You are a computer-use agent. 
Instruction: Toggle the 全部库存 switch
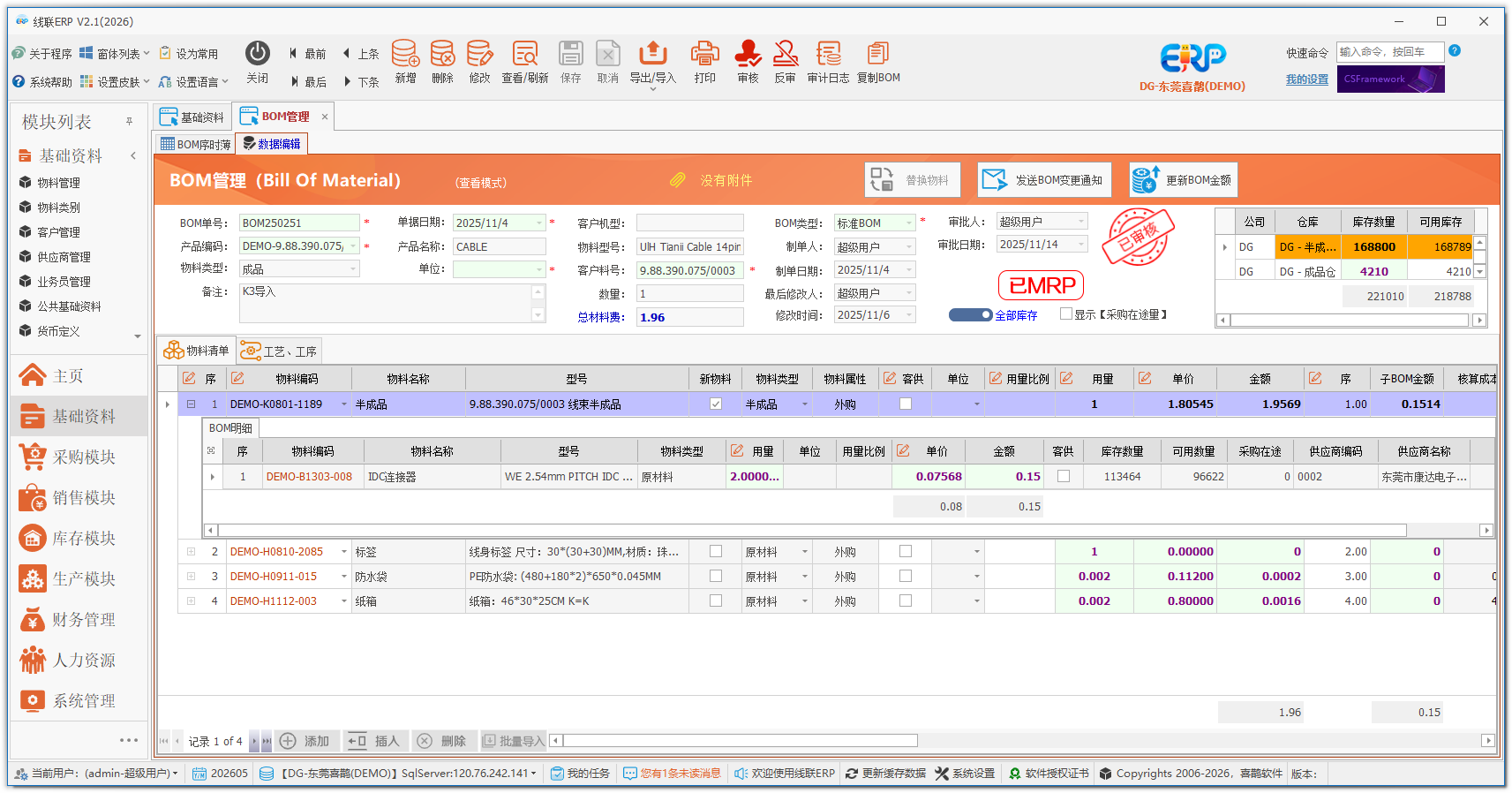[970, 315]
